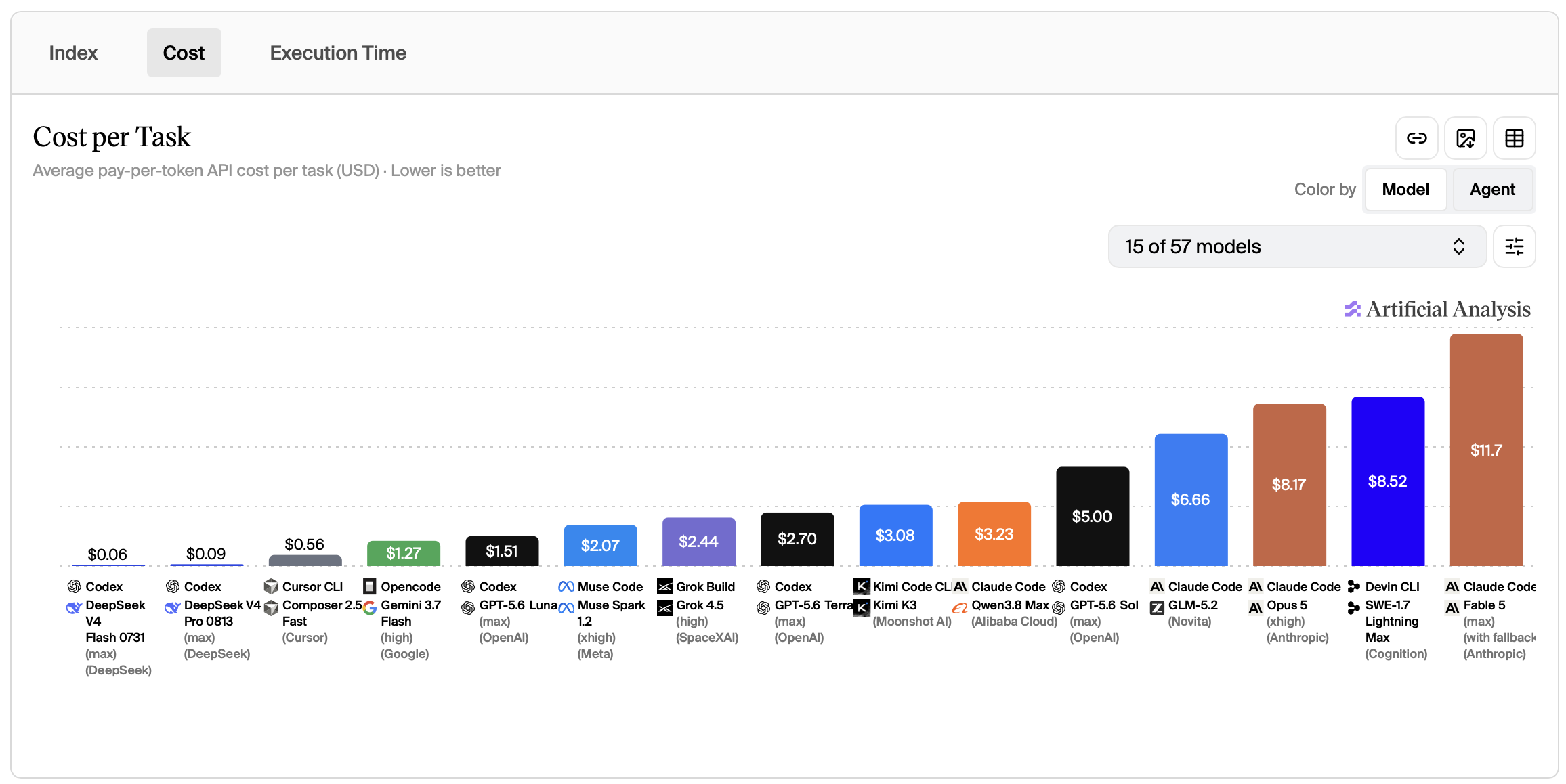Click the $0.06 value label
The image size is (1566, 784).
point(107,554)
